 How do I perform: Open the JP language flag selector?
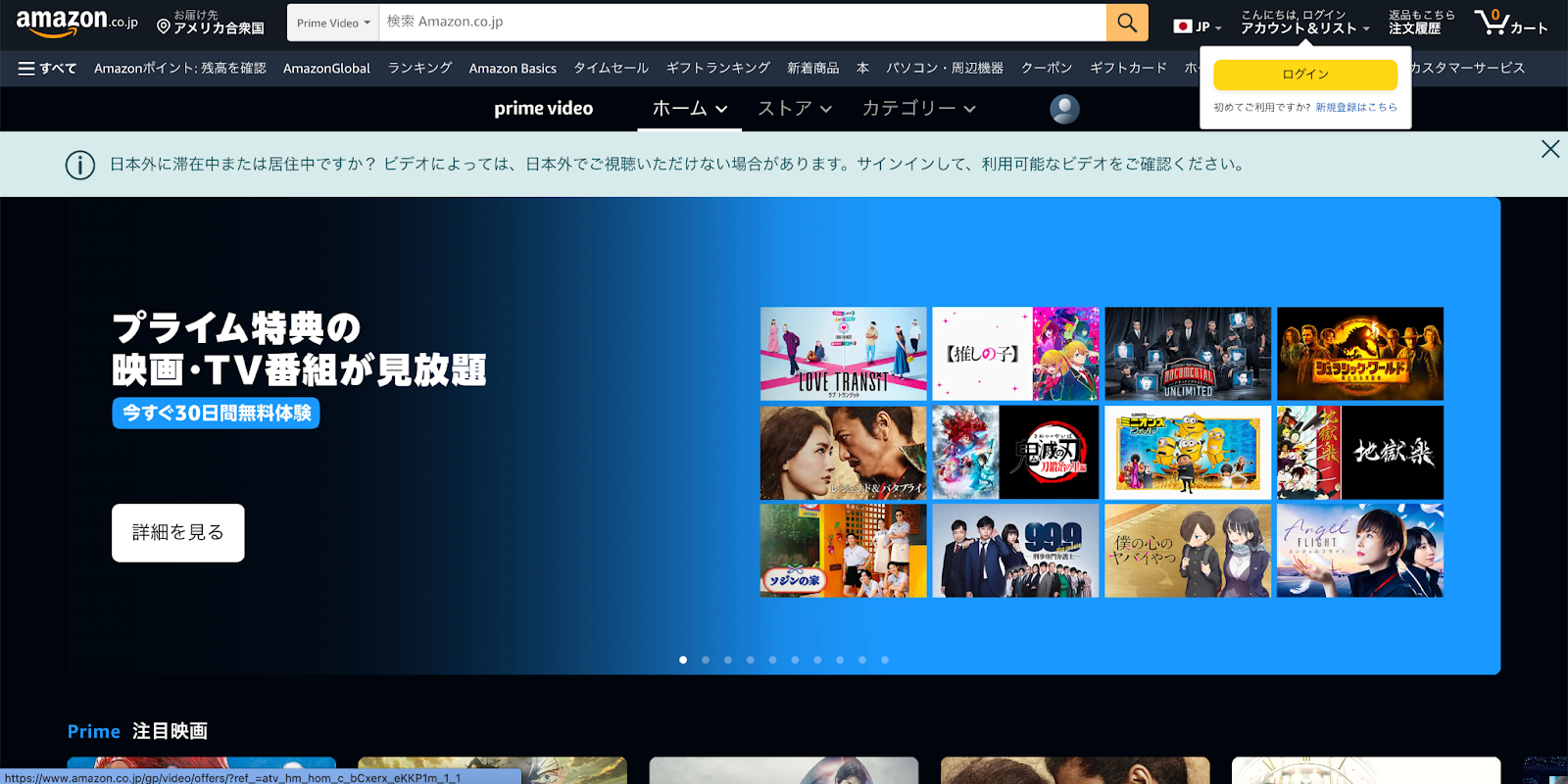1198,26
